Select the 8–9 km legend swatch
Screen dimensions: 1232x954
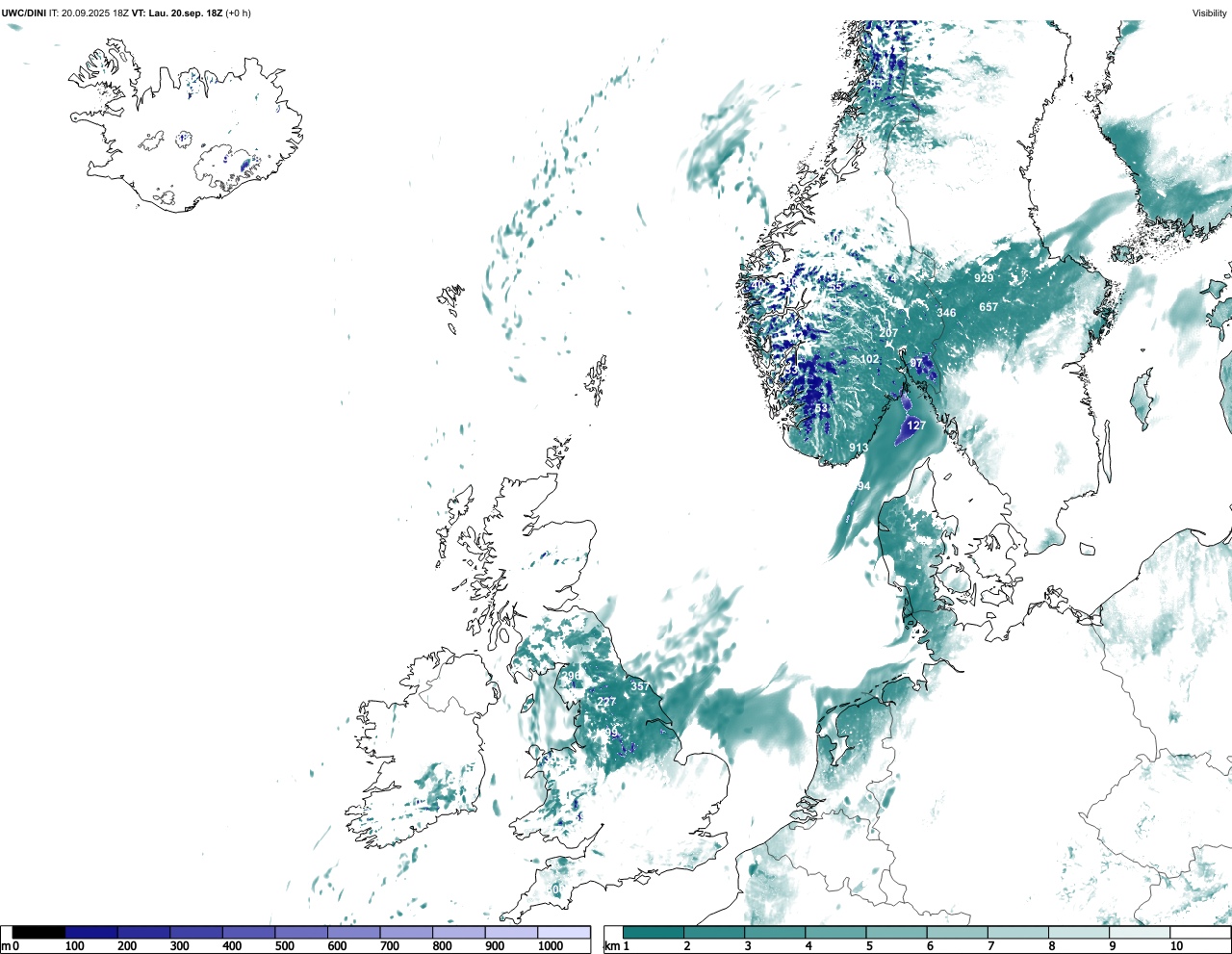tap(1079, 933)
